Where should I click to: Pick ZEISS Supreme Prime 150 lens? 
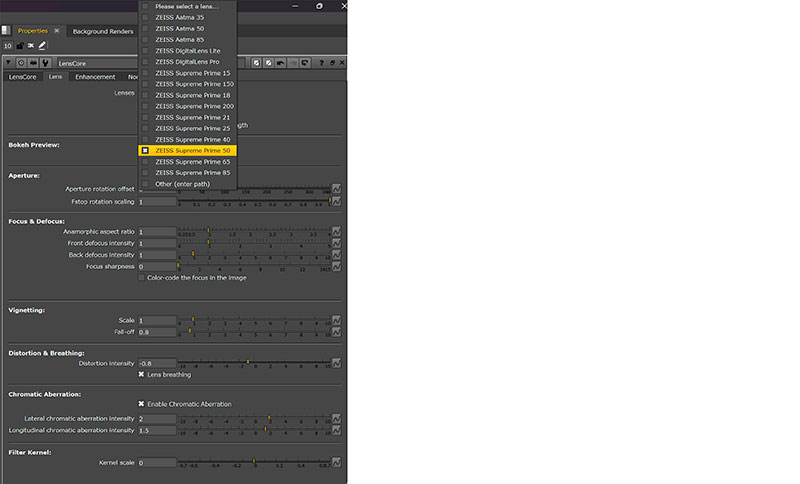(187, 84)
